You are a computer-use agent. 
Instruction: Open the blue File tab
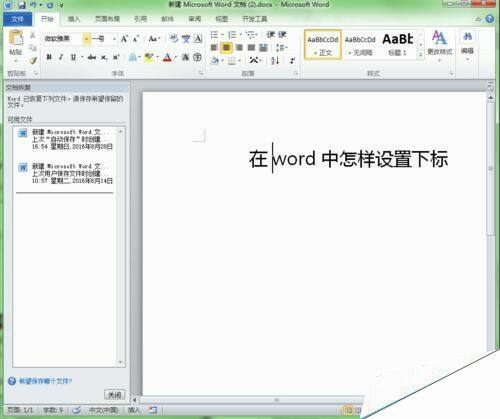click(x=17, y=19)
